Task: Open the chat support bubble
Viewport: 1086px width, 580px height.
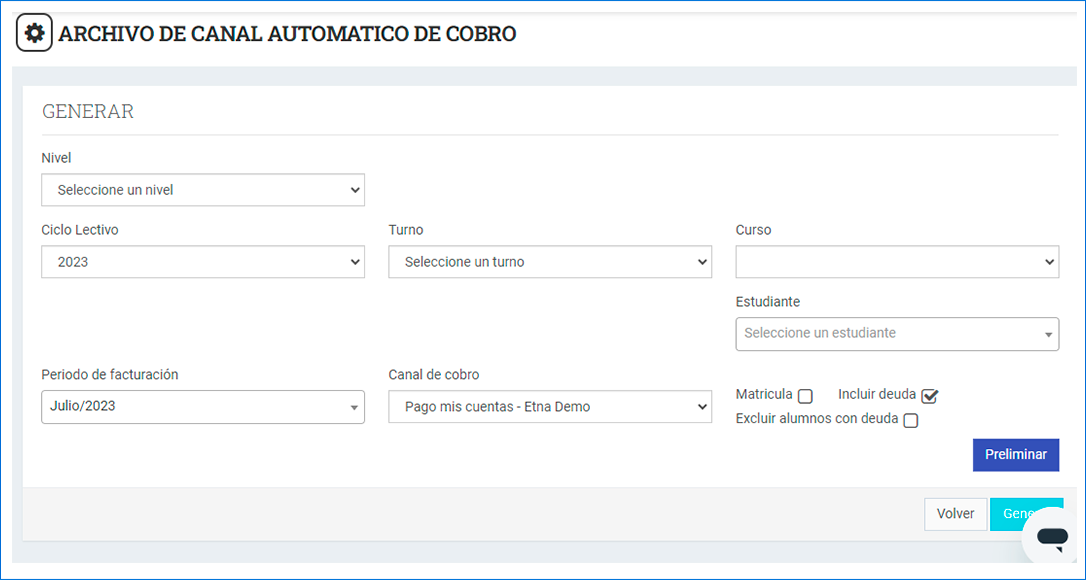Action: [x=1052, y=537]
